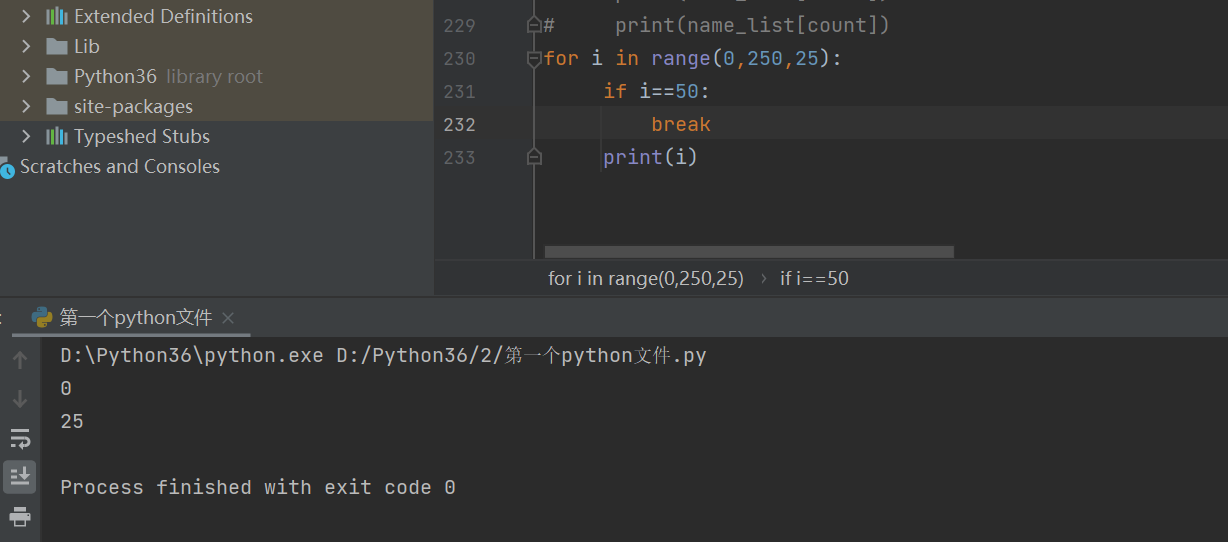Expand the Lib folder node

tap(26, 46)
